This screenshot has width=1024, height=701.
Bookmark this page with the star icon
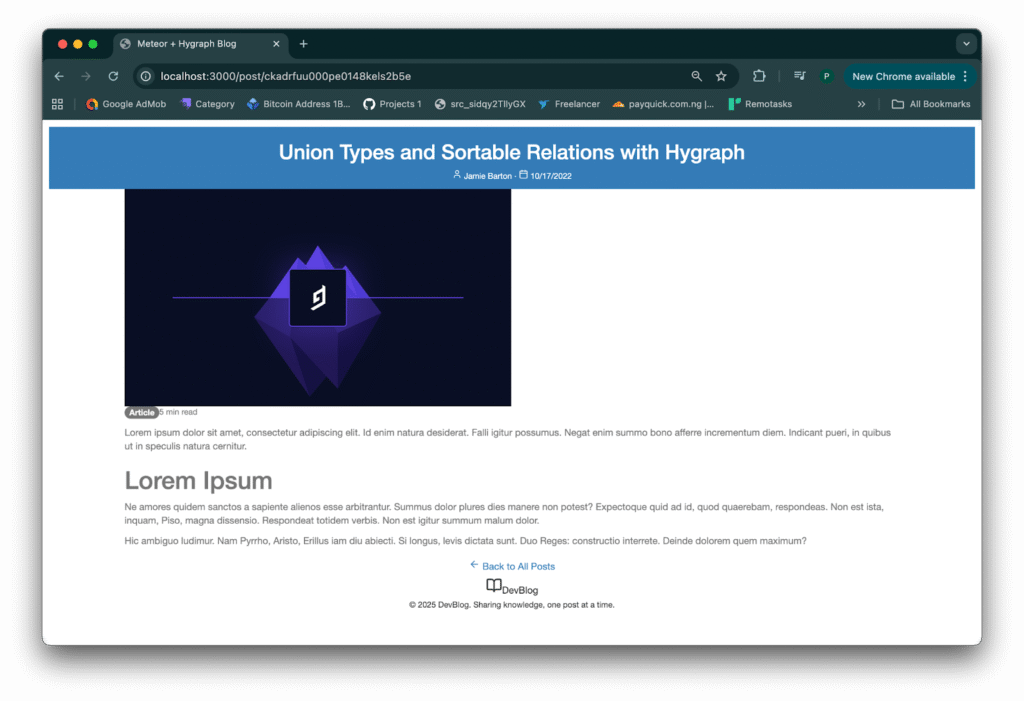721,76
